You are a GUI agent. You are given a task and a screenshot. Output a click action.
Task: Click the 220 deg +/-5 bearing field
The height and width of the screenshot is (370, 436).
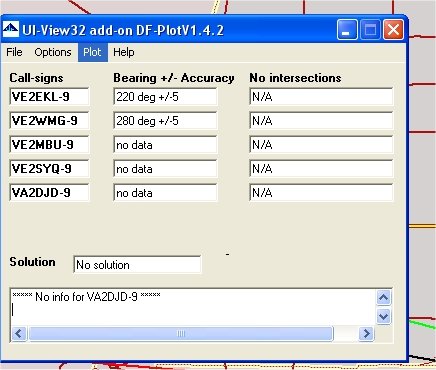(x=165, y=97)
